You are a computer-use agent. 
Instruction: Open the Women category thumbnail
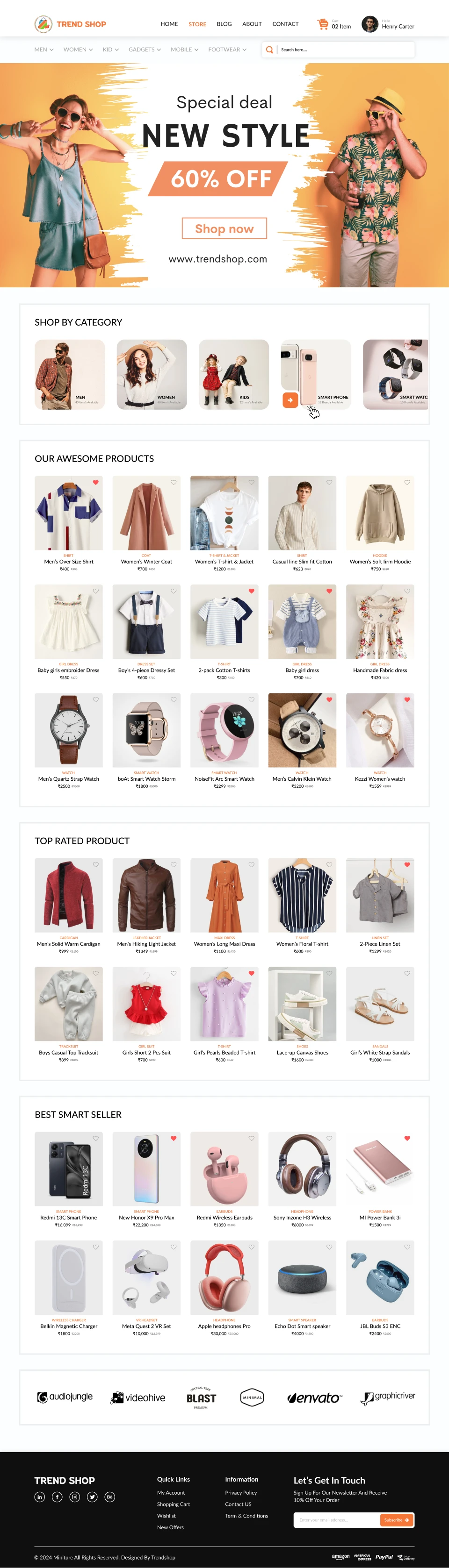pyautogui.click(x=152, y=374)
